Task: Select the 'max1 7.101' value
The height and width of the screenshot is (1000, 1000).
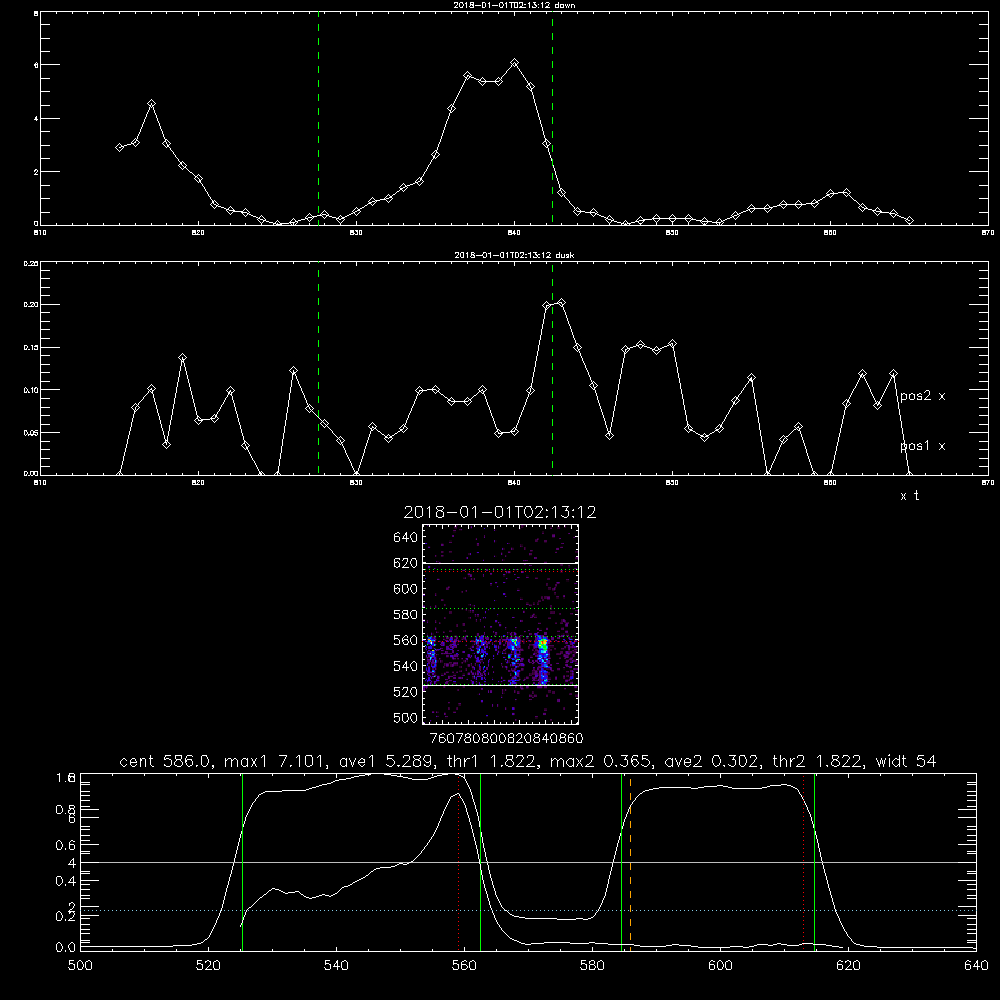Action: pyautogui.click(x=275, y=761)
